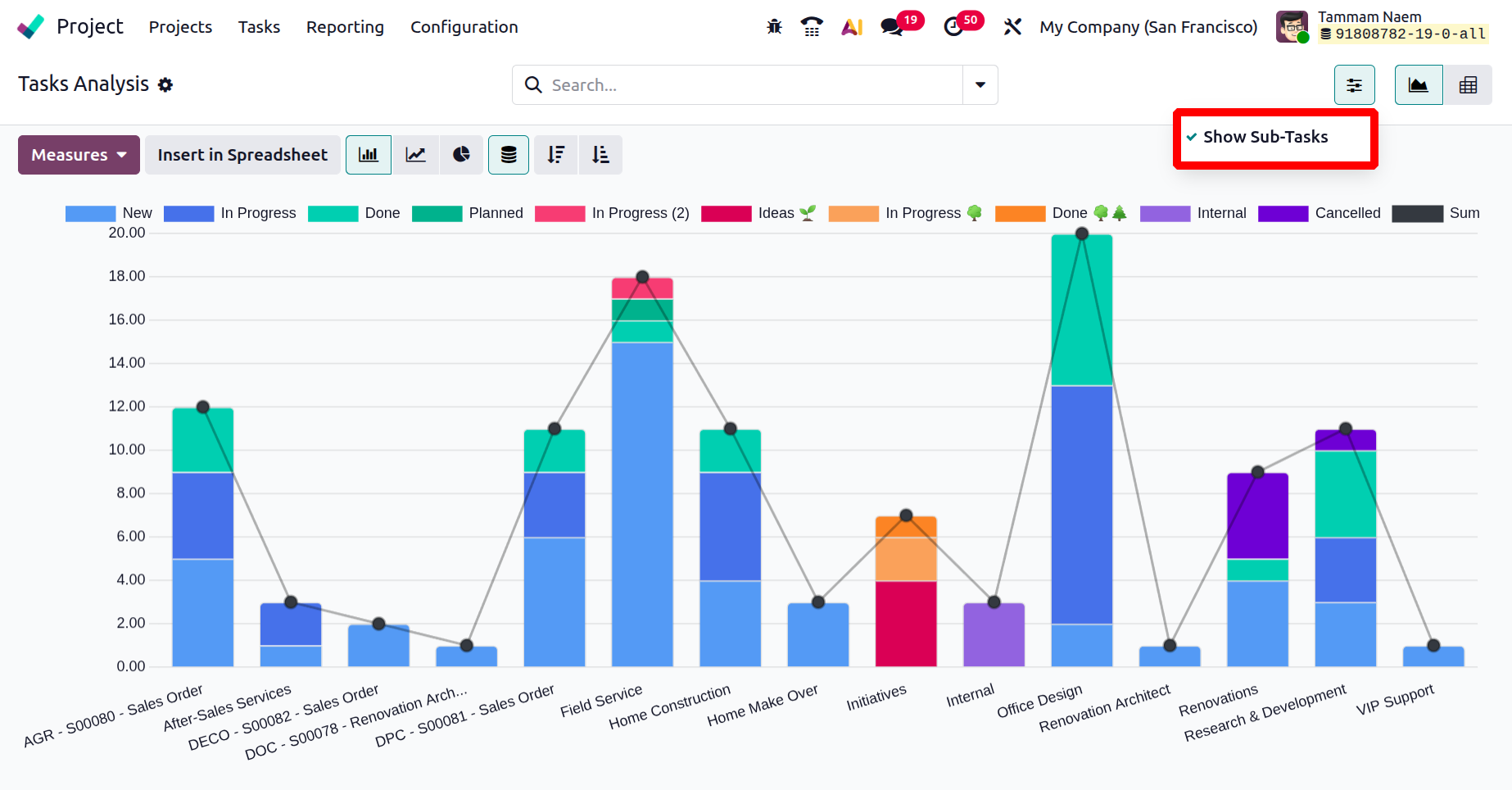Image resolution: width=1512 pixels, height=790 pixels.
Task: Expand the search options dropdown arrow
Action: (980, 85)
